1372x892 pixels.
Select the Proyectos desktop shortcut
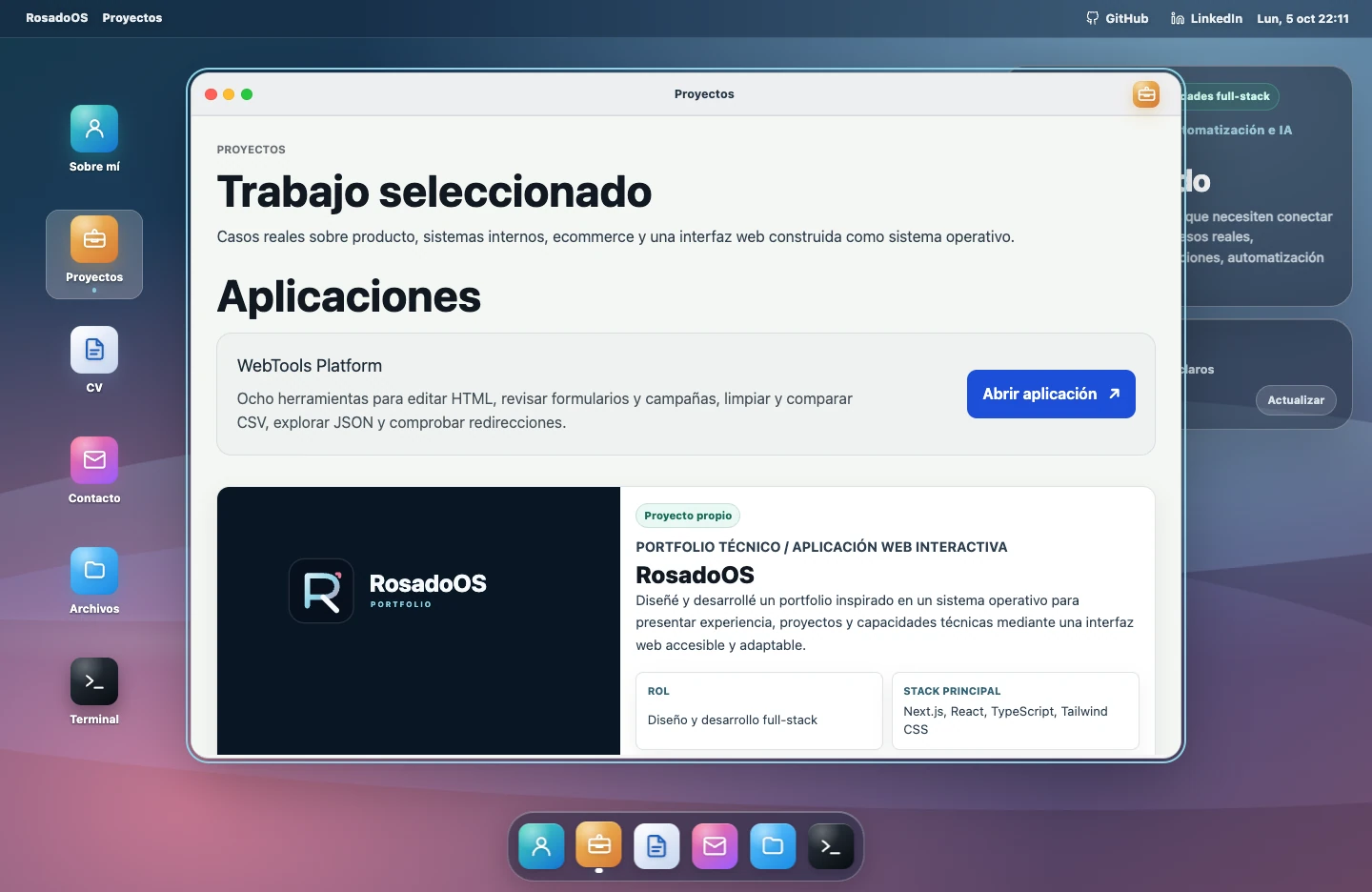coord(94,253)
